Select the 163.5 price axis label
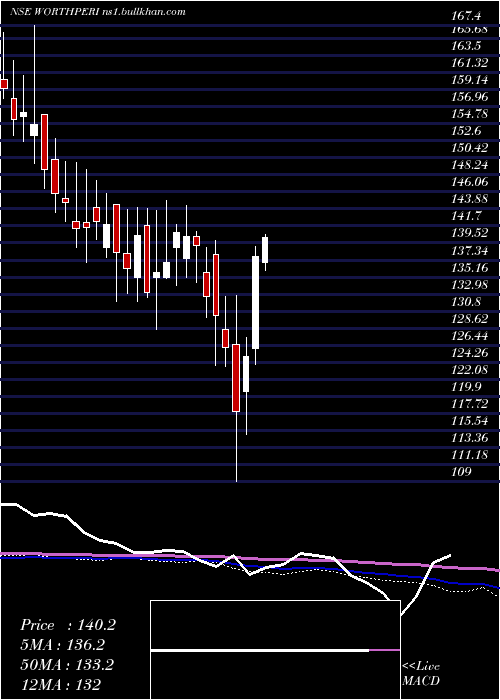This screenshot has width=500, height=700. (x=467, y=46)
